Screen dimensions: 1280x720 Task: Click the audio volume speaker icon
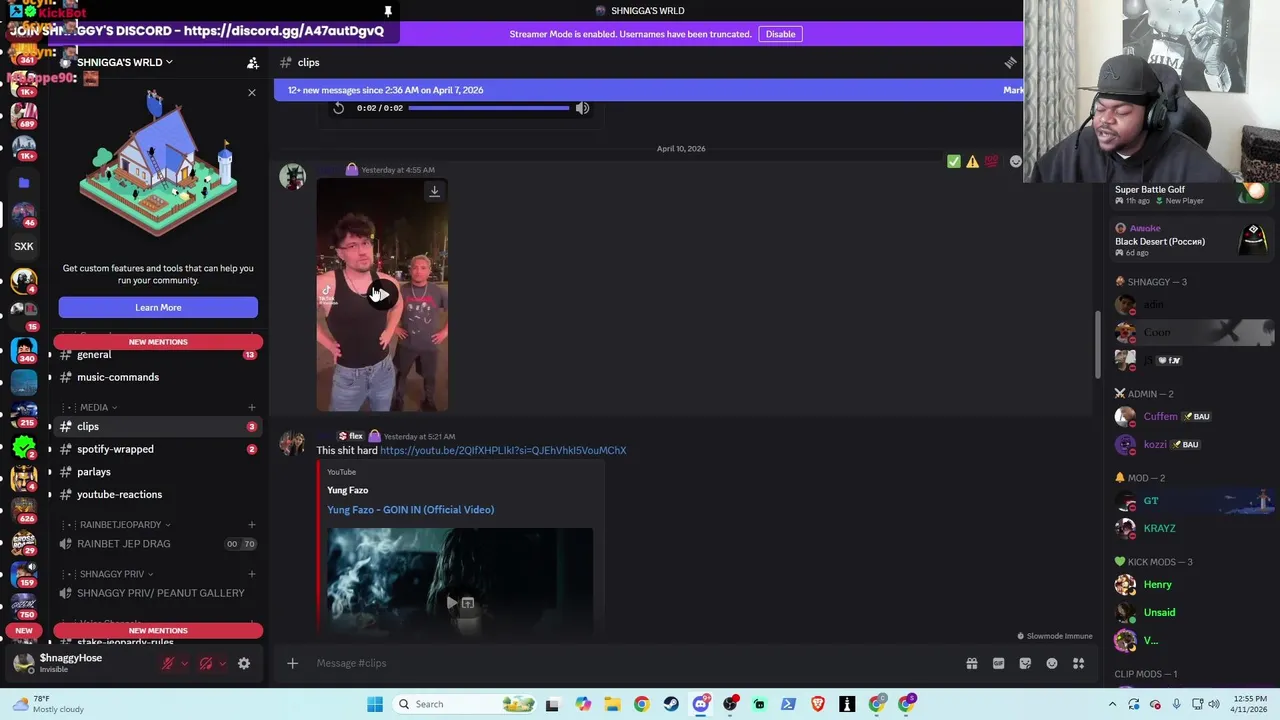pos(582,108)
